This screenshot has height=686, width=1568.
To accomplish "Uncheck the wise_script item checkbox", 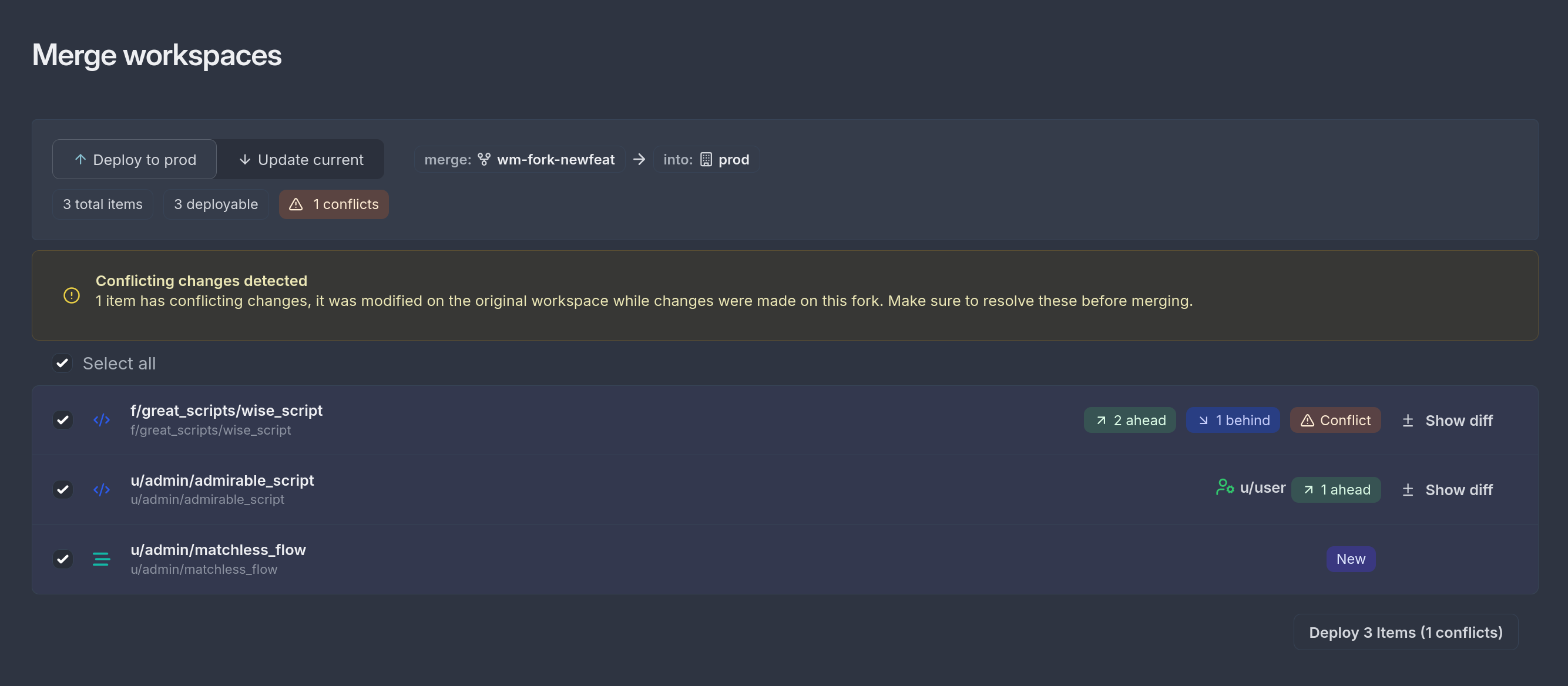I will pos(63,420).
